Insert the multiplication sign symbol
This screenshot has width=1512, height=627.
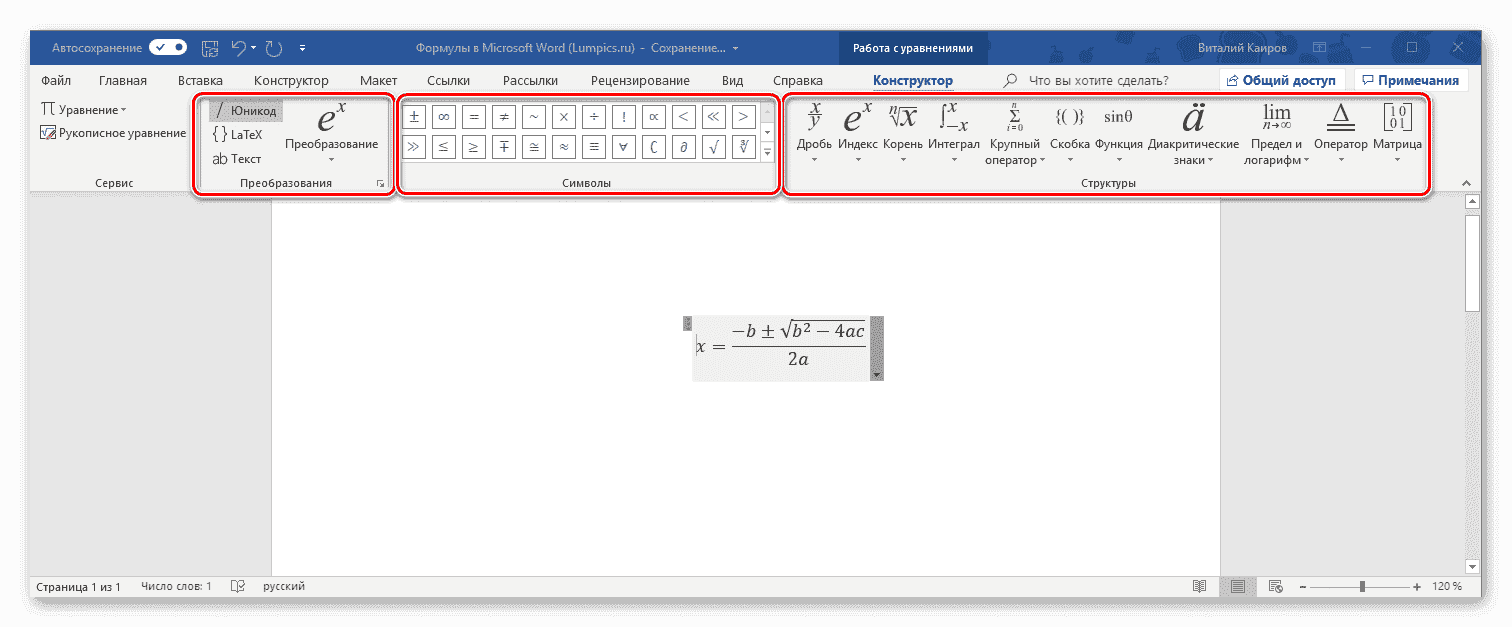[564, 117]
